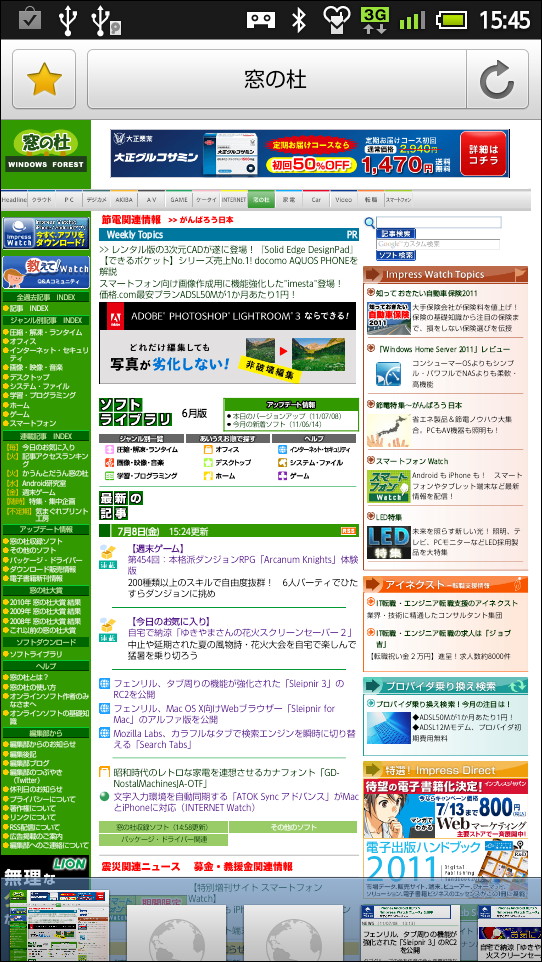
Task: Click the 詳細はコチラ red ad button
Action: pyautogui.click(x=484, y=153)
